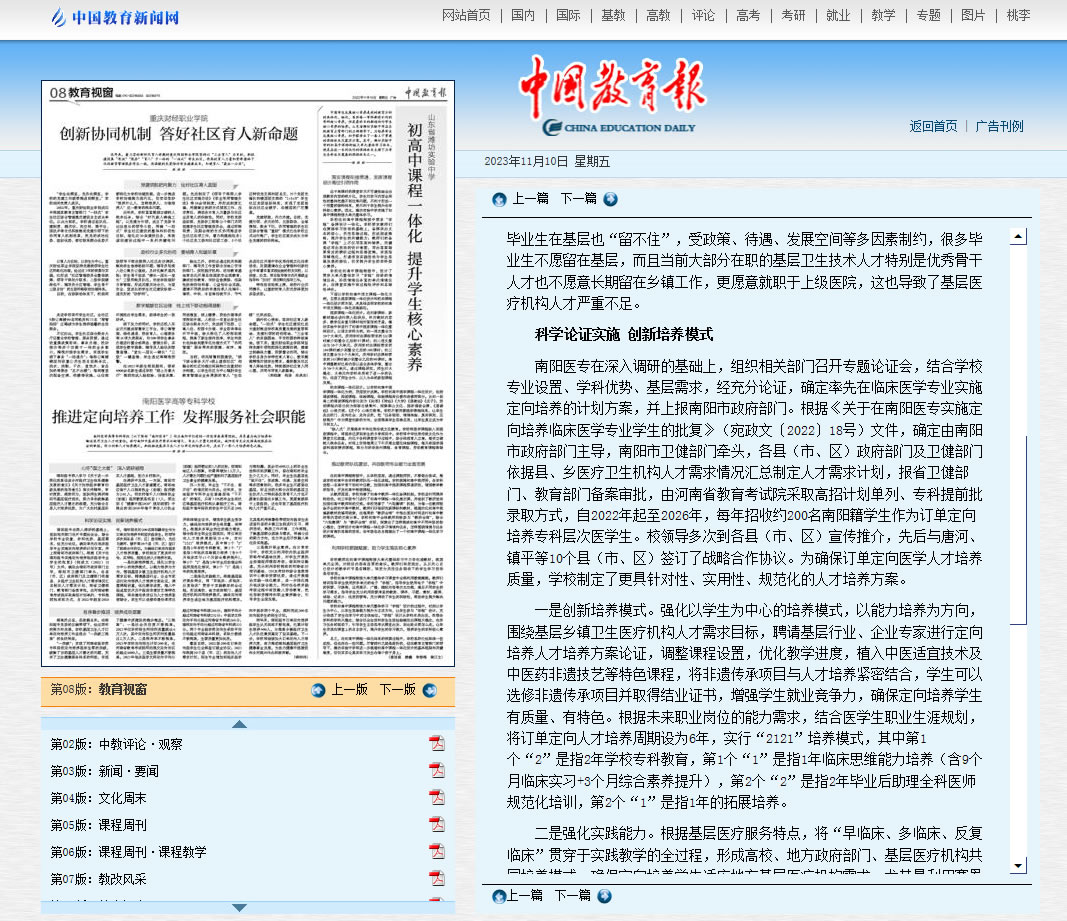Download the PDF for 第05版 课程周刊
Image resolution: width=1067 pixels, height=921 pixels.
(x=436, y=824)
